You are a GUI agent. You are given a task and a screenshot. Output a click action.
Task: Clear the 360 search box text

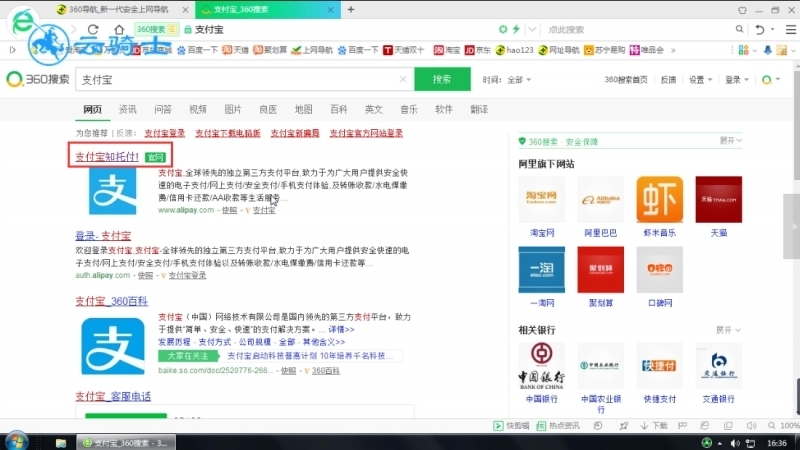pyautogui.click(x=403, y=79)
